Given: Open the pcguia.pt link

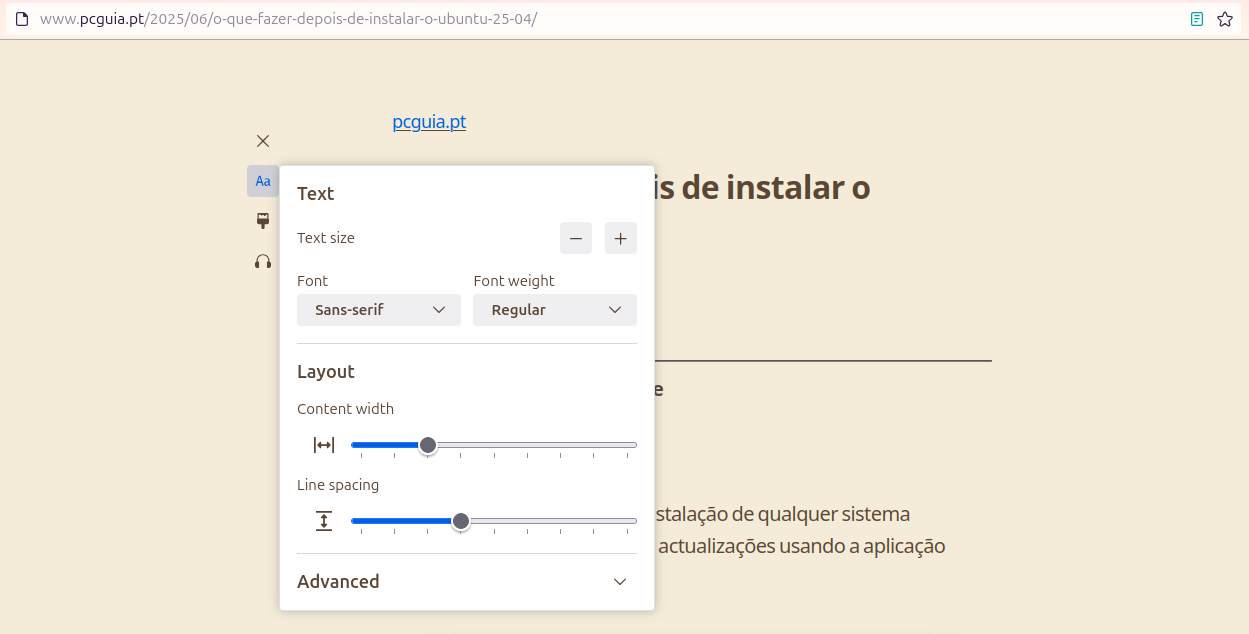Looking at the screenshot, I should (429, 122).
